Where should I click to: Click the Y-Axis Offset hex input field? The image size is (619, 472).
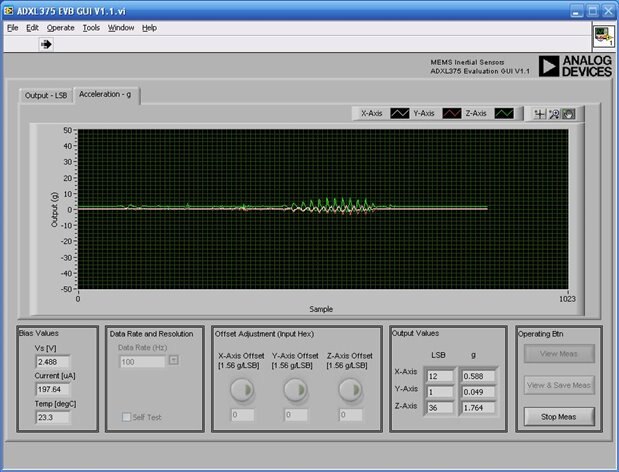coord(296,414)
